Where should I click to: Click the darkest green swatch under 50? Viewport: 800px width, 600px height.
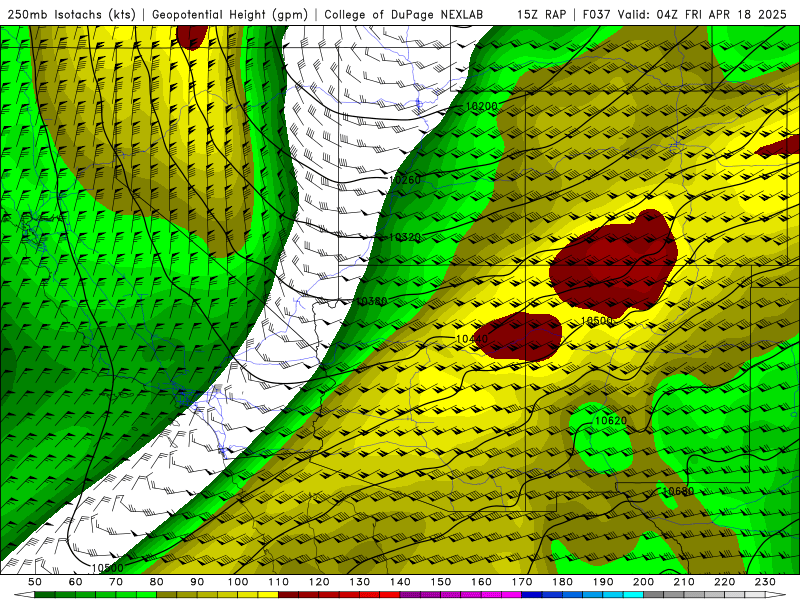tap(45, 595)
